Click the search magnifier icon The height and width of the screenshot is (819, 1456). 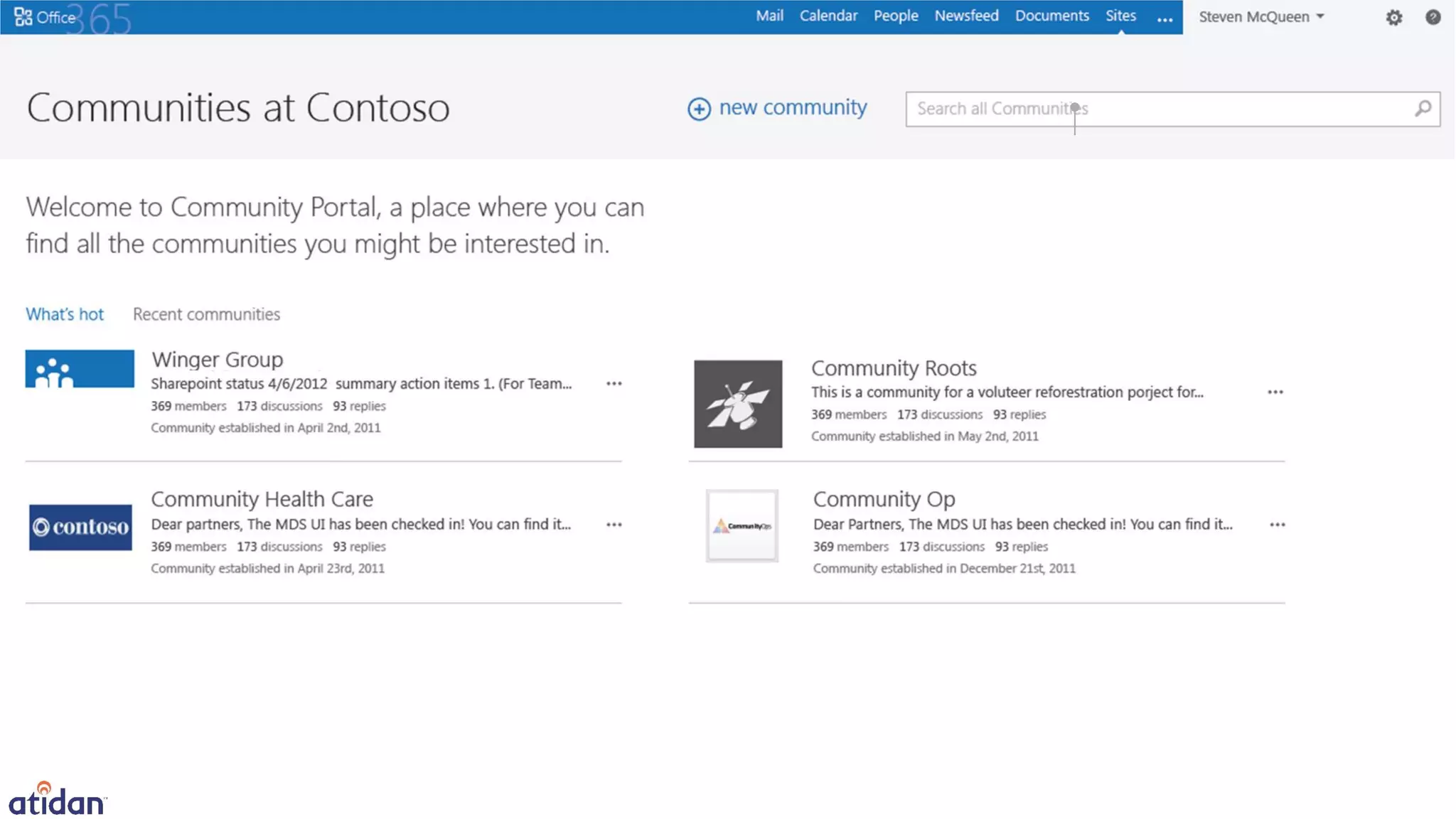(1423, 109)
